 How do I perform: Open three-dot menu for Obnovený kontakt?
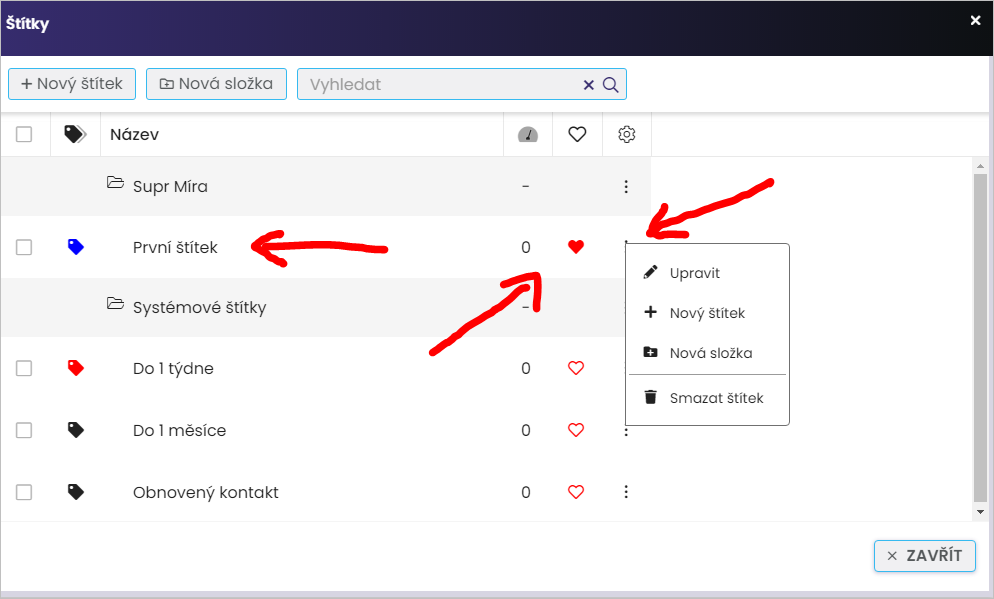pyautogui.click(x=626, y=492)
